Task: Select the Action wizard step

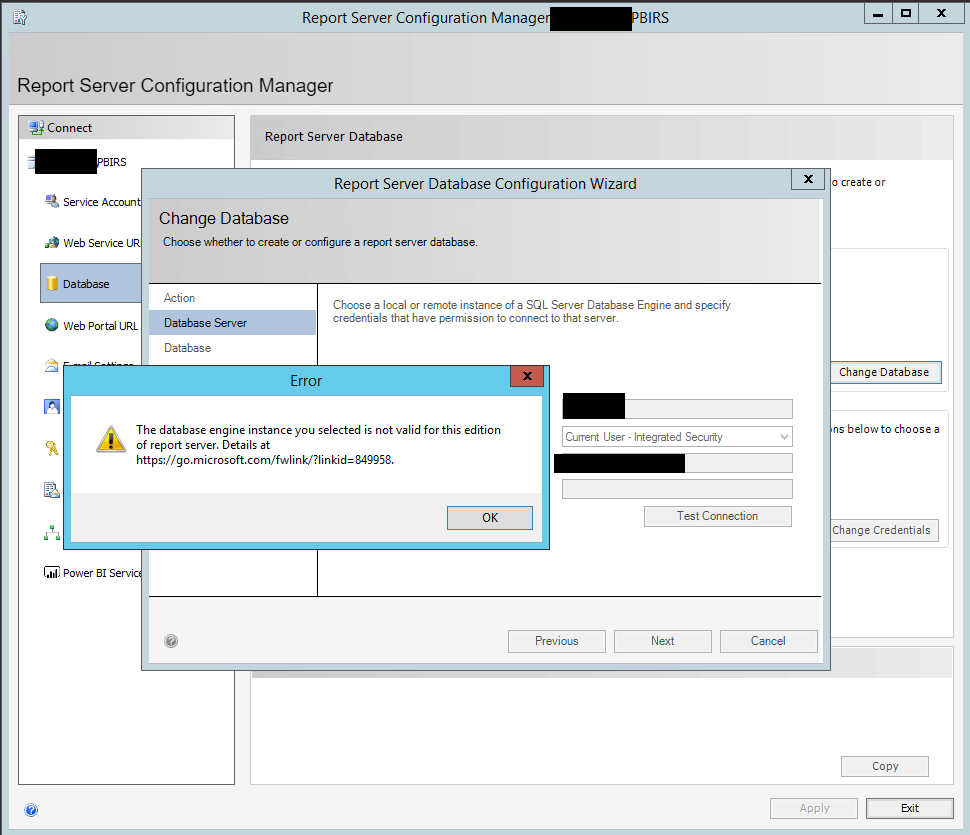Action: (179, 298)
